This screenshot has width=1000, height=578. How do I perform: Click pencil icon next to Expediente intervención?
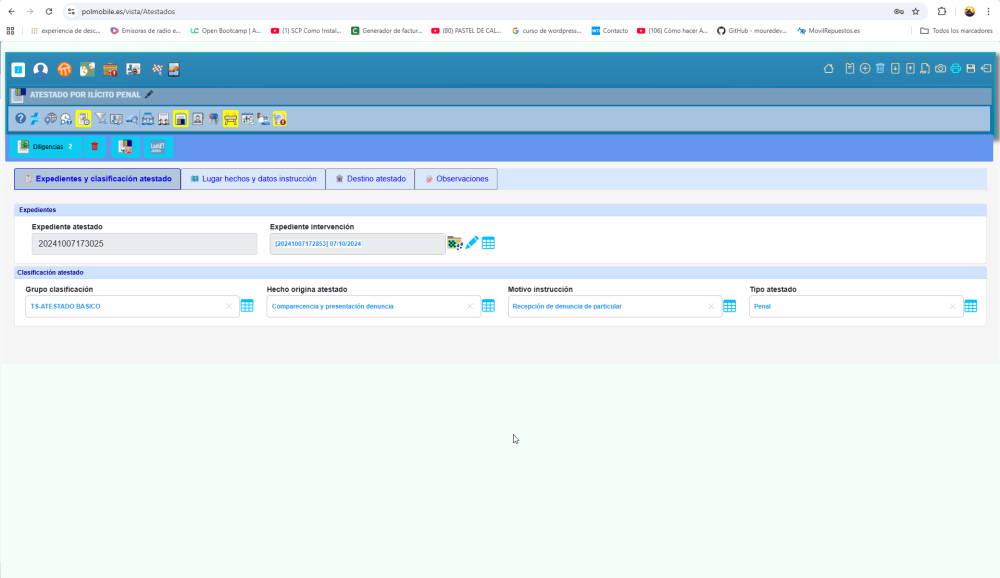click(472, 243)
